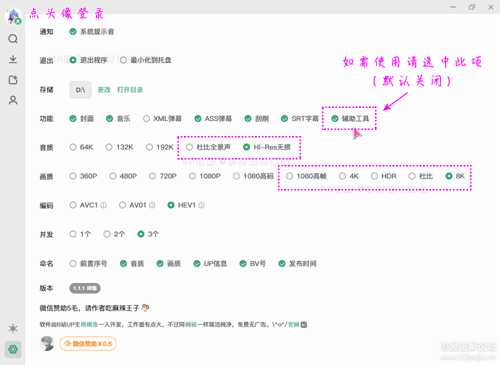
Task: Select HEV1 encoding
Action: (x=171, y=205)
